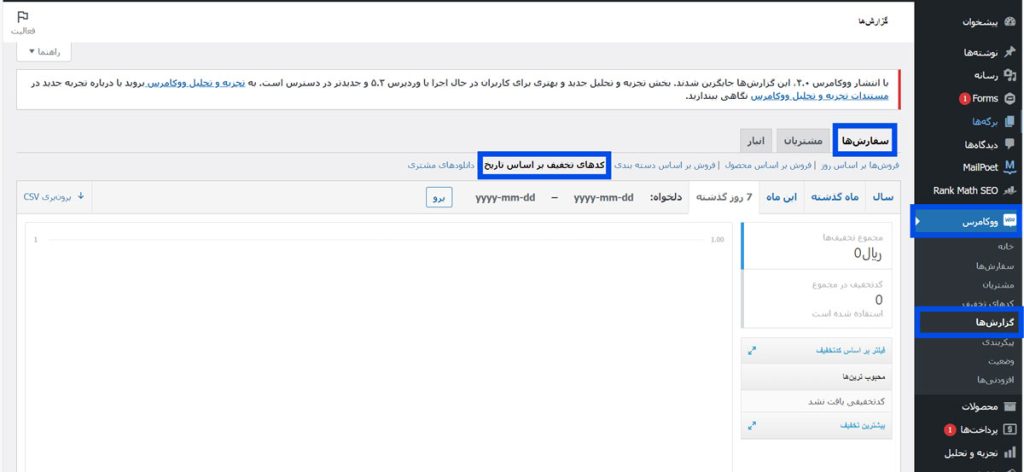Viewport: 1024px width, 472px height.
Task: Open خانه under ووکامرس submenu
Action: point(1004,246)
